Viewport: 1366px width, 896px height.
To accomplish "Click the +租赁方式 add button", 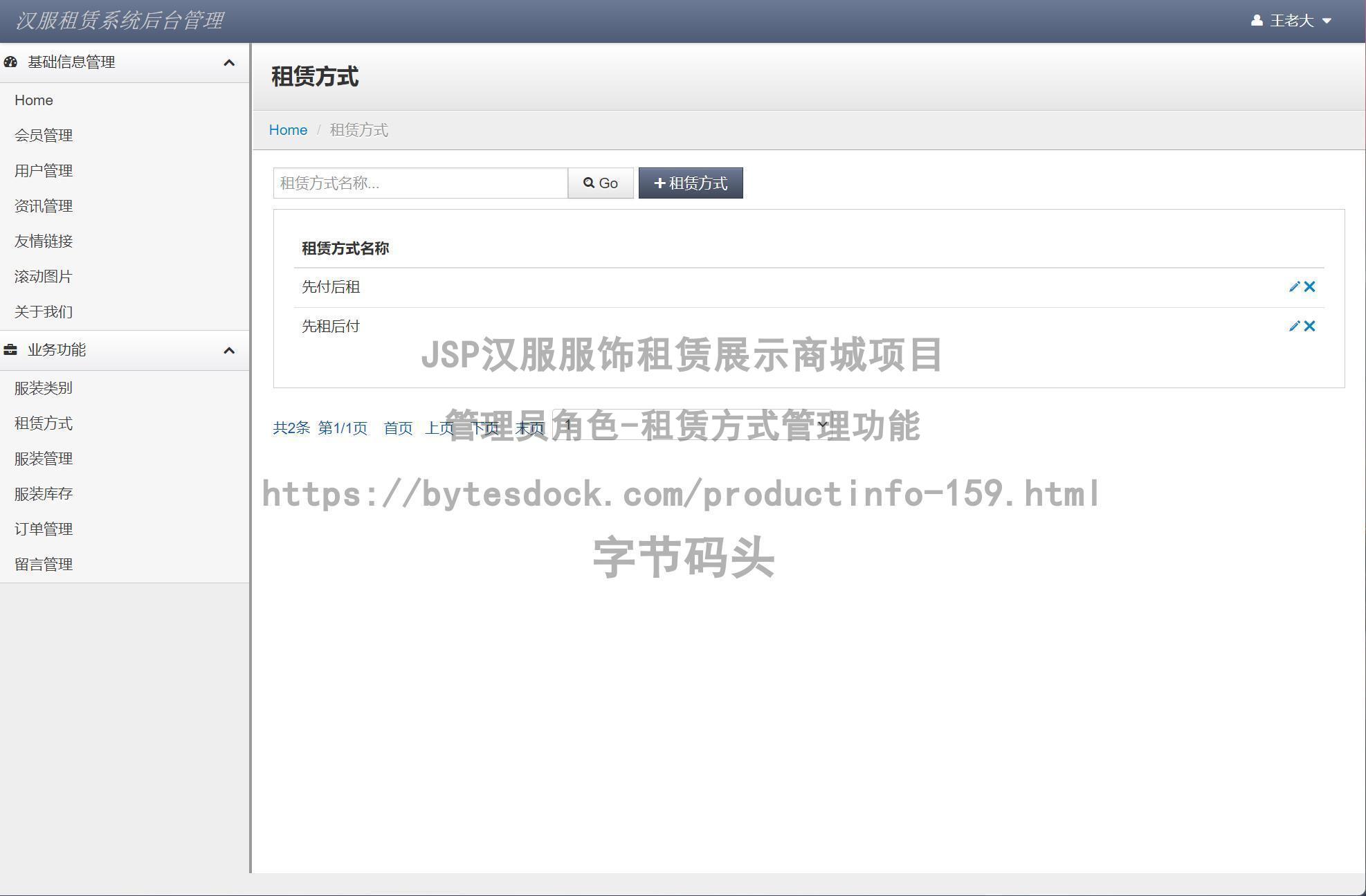I will (x=691, y=183).
